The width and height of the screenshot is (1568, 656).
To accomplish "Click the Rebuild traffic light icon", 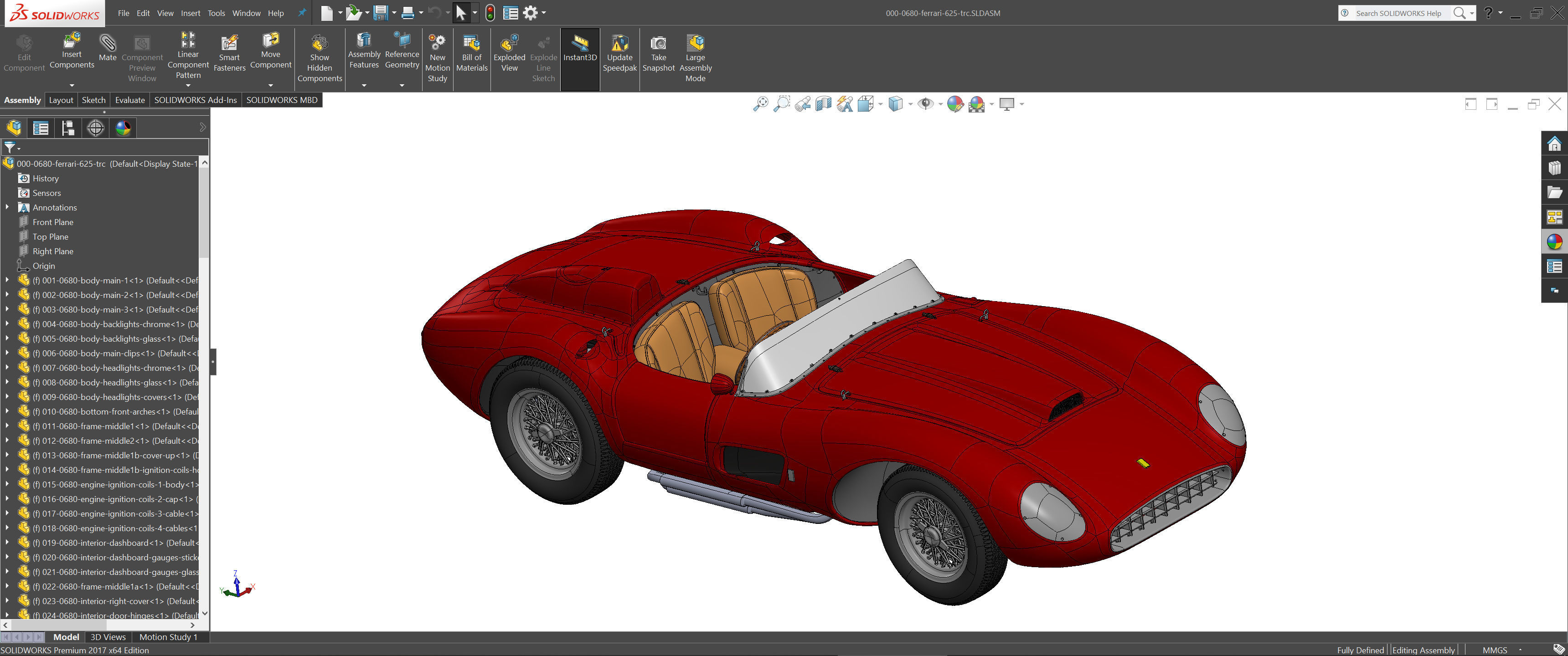I will coord(490,13).
